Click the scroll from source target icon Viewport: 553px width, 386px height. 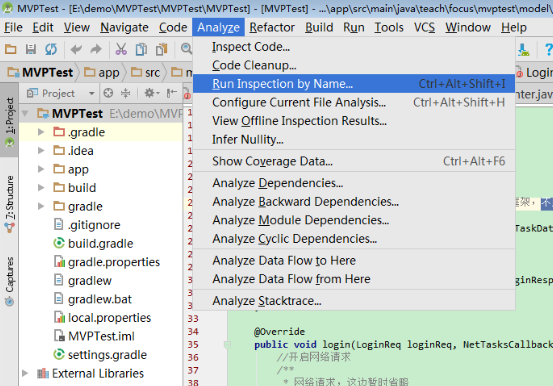point(108,93)
